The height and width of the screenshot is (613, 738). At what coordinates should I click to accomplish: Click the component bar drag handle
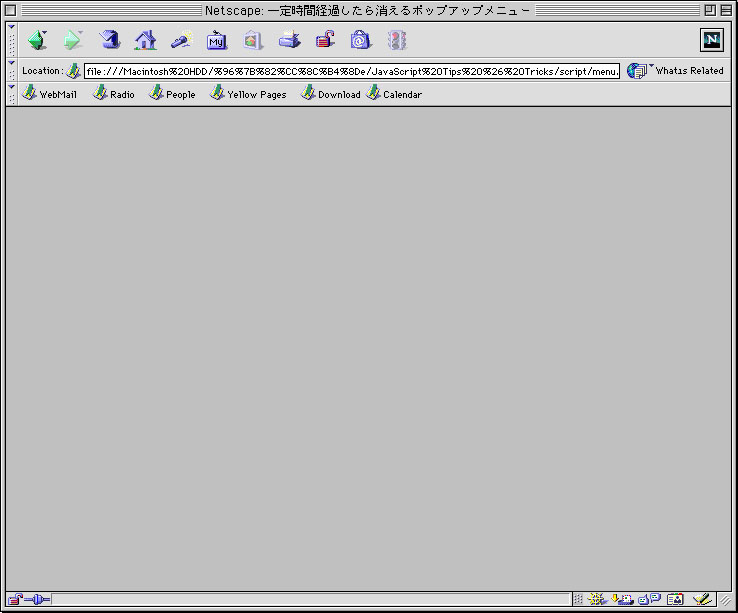tap(578, 599)
